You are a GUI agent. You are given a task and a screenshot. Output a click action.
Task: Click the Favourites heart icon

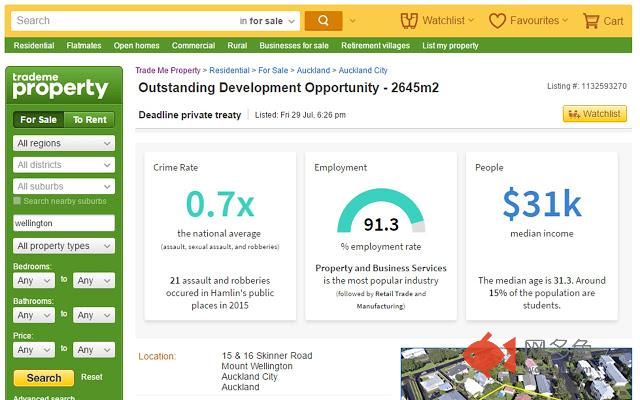click(x=497, y=20)
